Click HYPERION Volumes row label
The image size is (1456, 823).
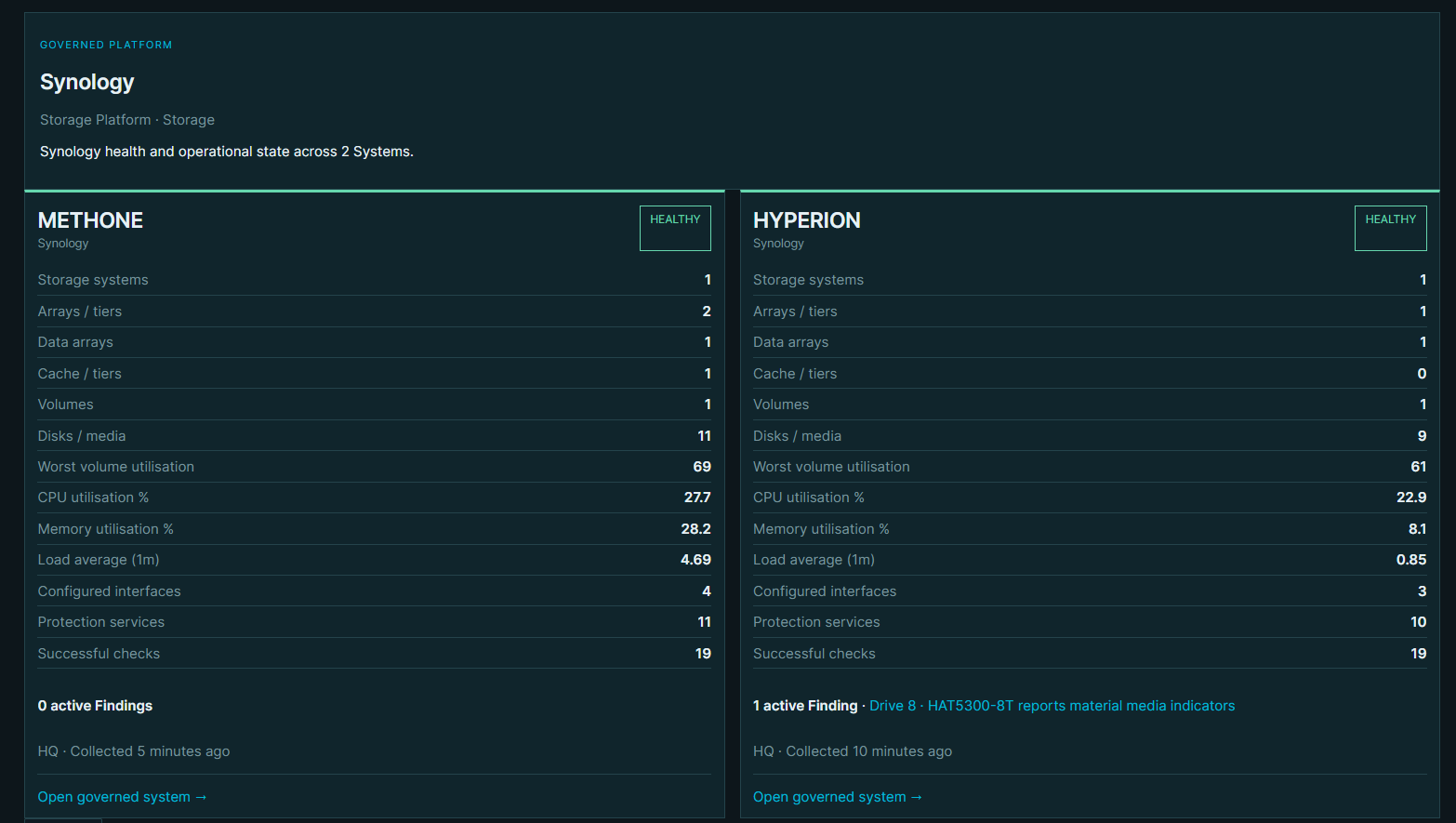pos(781,405)
